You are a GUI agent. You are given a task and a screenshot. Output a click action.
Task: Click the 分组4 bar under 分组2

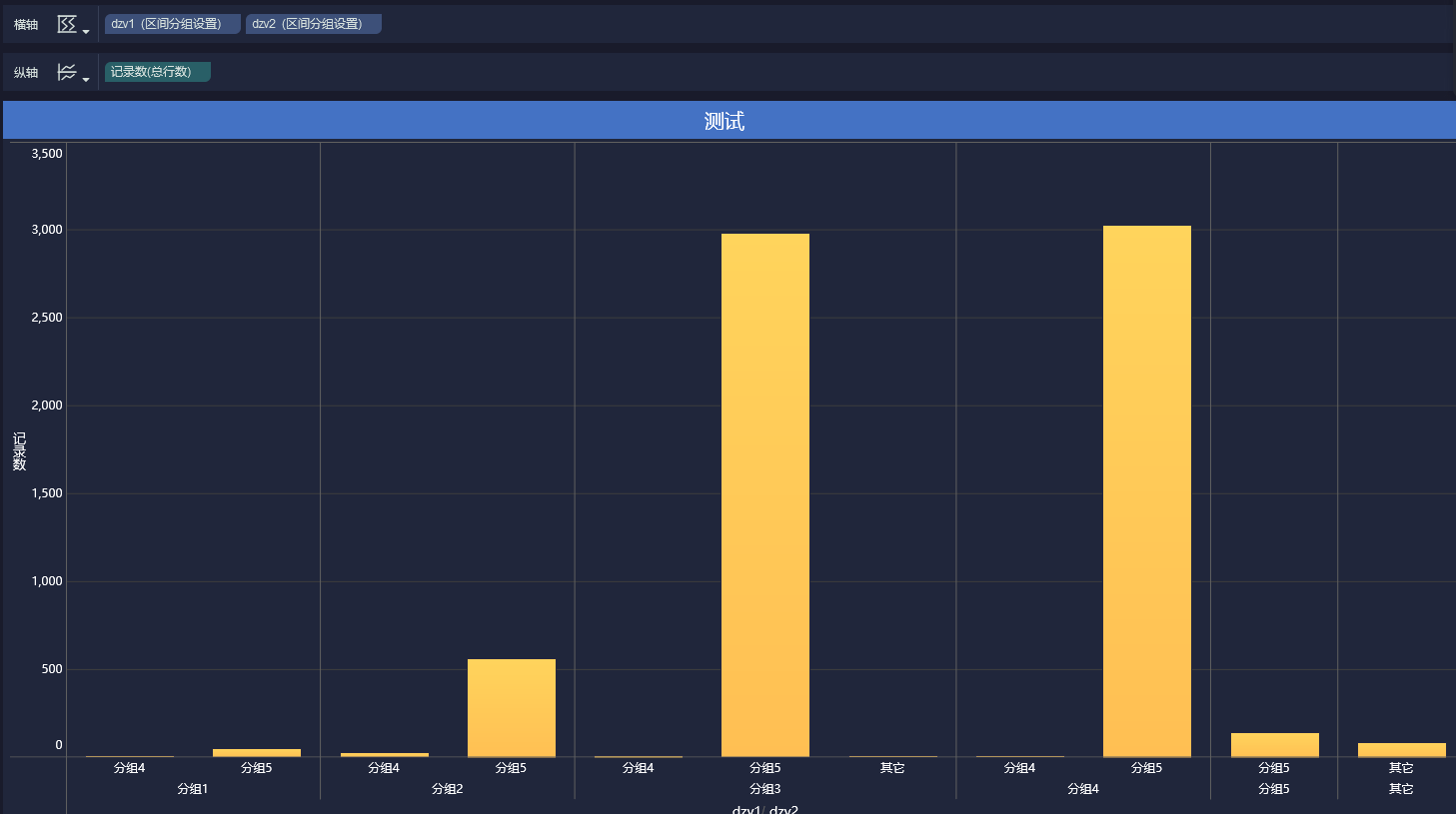coord(385,755)
